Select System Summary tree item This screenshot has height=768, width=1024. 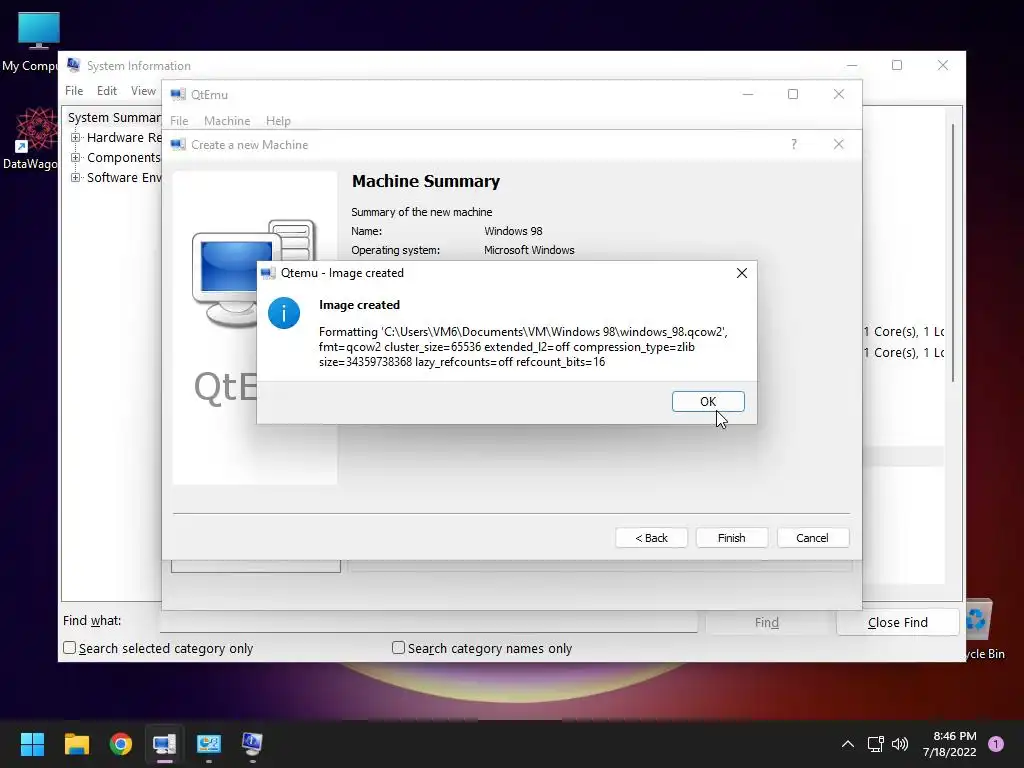click(114, 118)
